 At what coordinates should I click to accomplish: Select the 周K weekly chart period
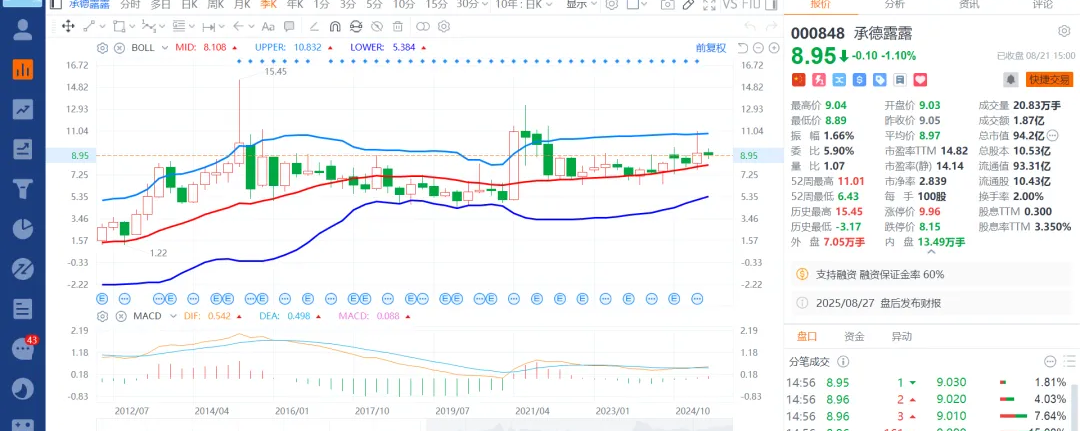pos(215,4)
